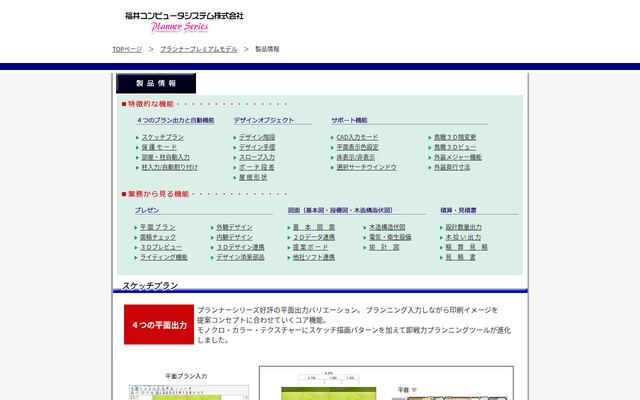Viewport: 640px width, 400px height.
Task: Open the 柱入力/自動割り付け link
Action: (169, 167)
